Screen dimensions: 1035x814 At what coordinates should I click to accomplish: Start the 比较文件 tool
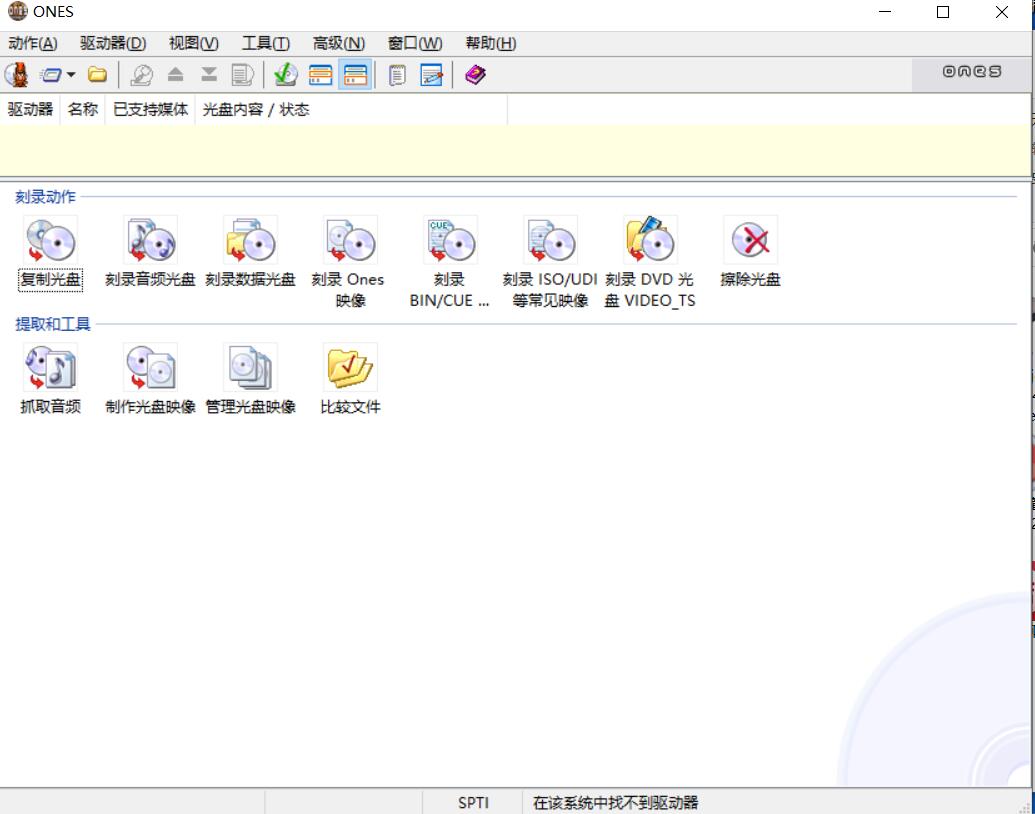(x=350, y=380)
